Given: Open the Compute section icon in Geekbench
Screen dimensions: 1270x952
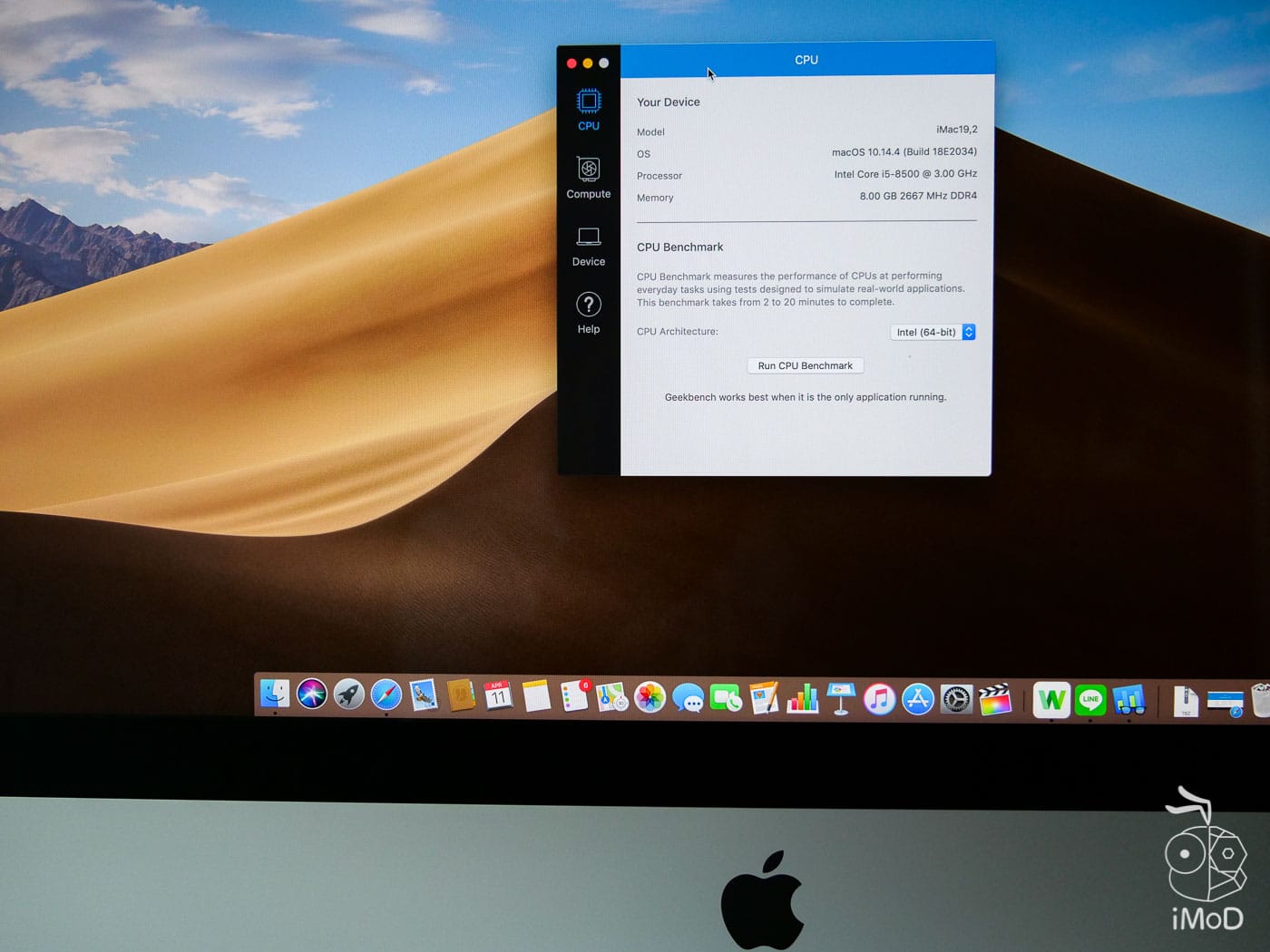Looking at the screenshot, I should [x=588, y=178].
